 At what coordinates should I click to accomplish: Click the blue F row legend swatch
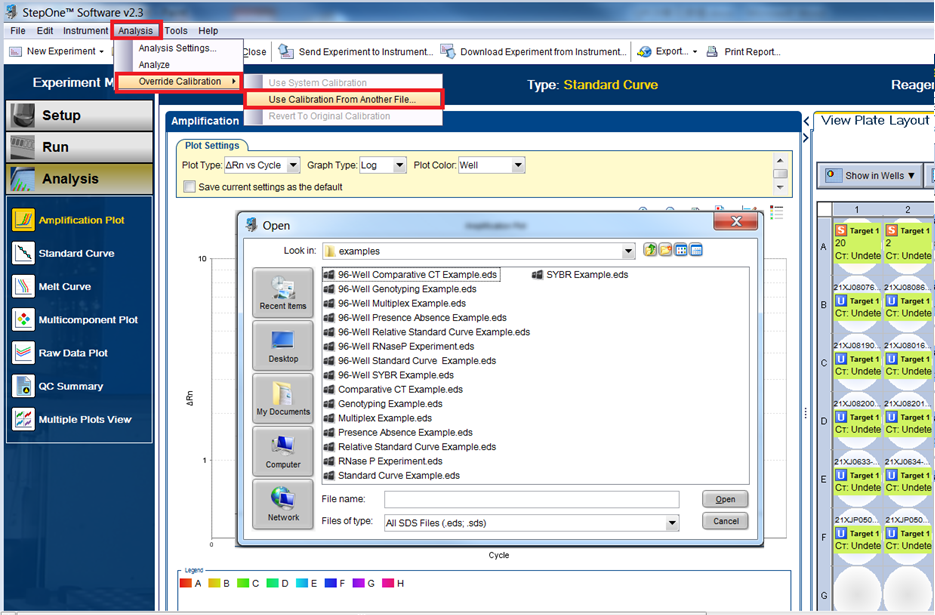tap(330, 583)
